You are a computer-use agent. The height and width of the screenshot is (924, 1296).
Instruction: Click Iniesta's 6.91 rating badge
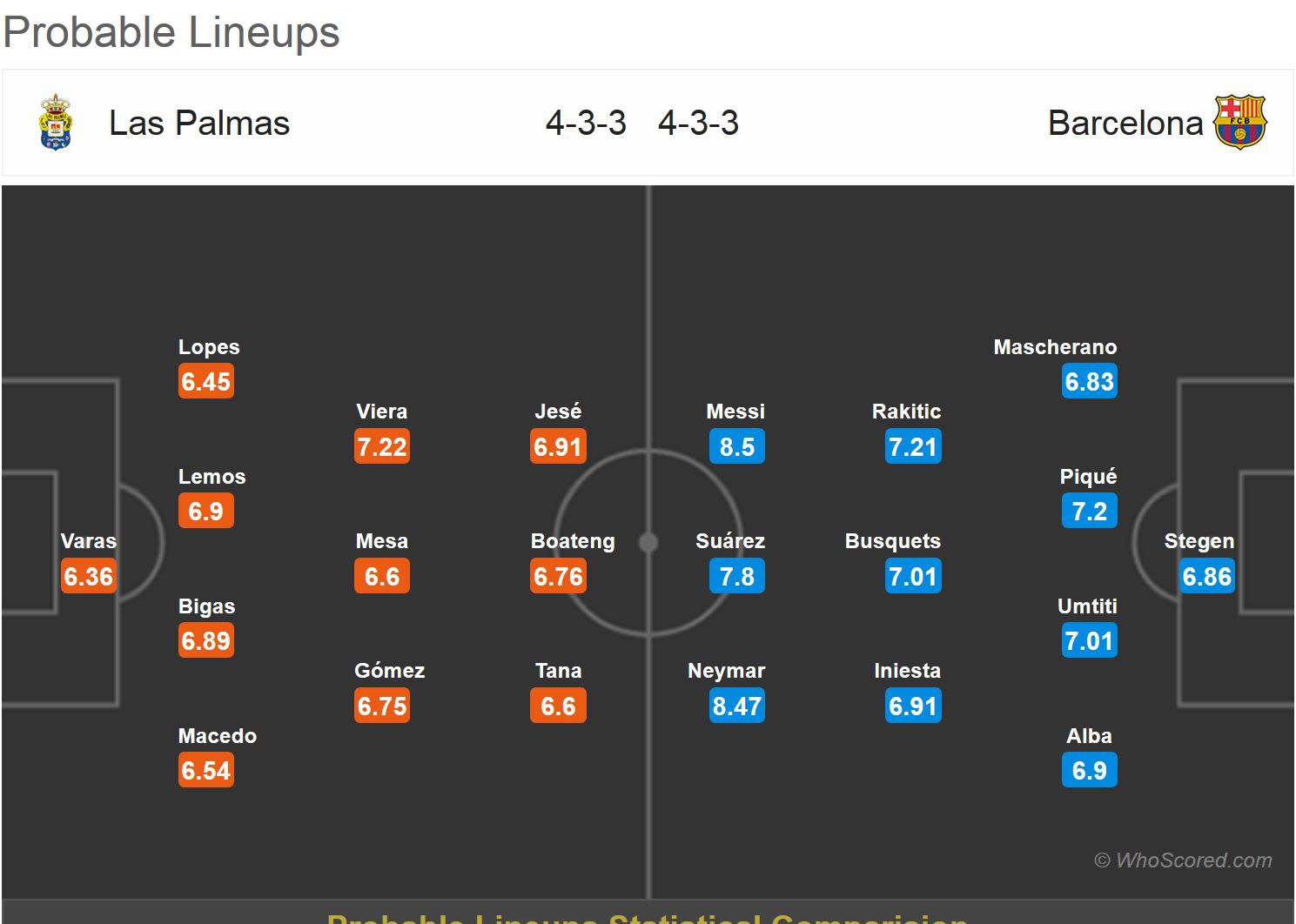click(913, 706)
